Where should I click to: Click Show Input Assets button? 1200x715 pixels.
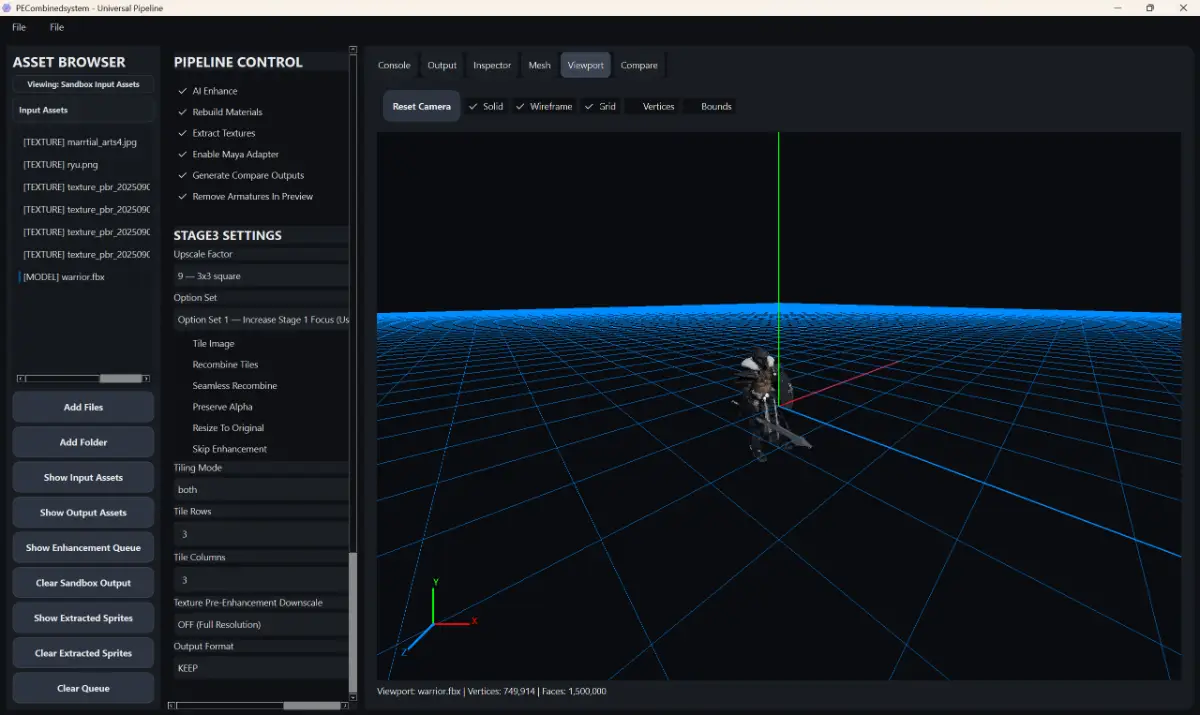83,477
